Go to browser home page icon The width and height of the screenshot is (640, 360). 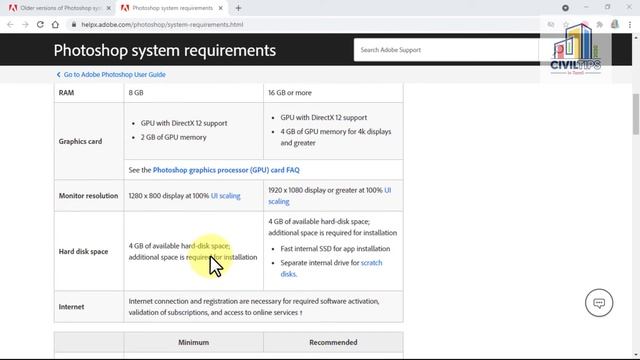55,24
